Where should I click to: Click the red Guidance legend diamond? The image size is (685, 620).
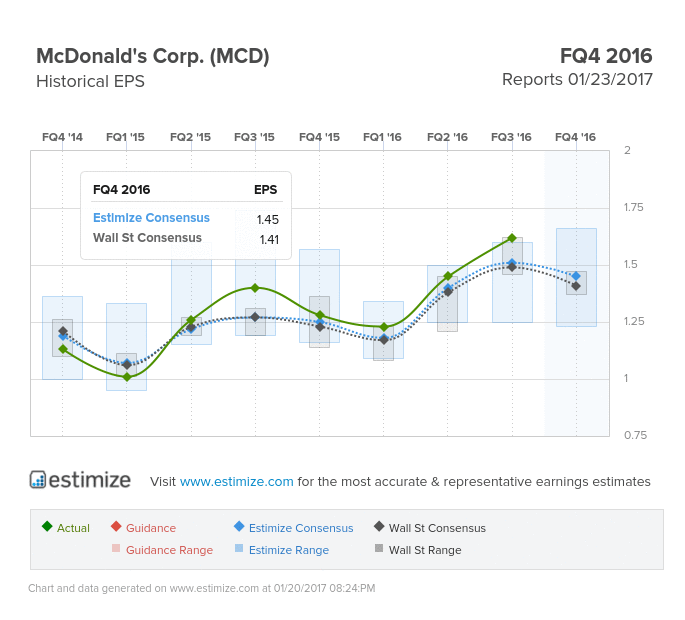(116, 526)
